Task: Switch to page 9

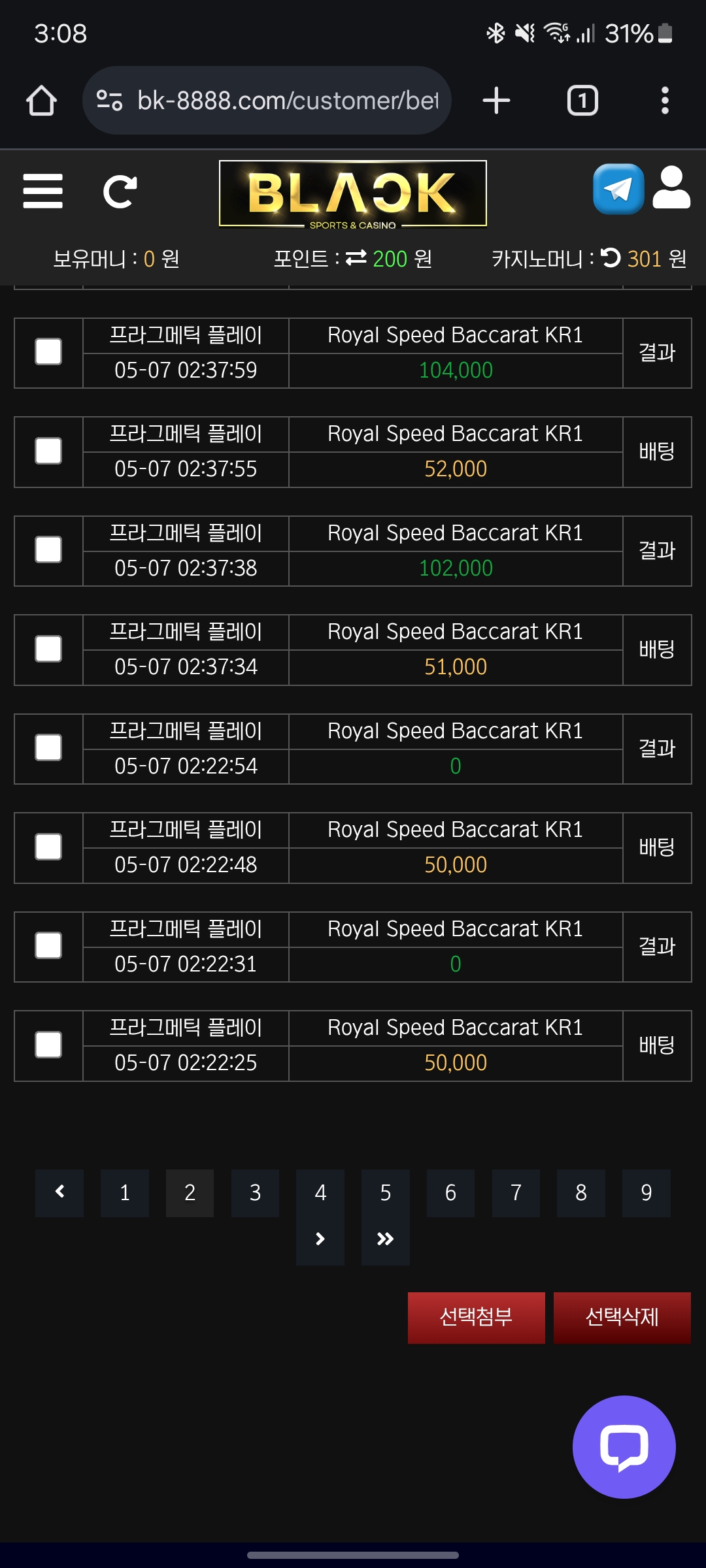Action: coord(646,1193)
